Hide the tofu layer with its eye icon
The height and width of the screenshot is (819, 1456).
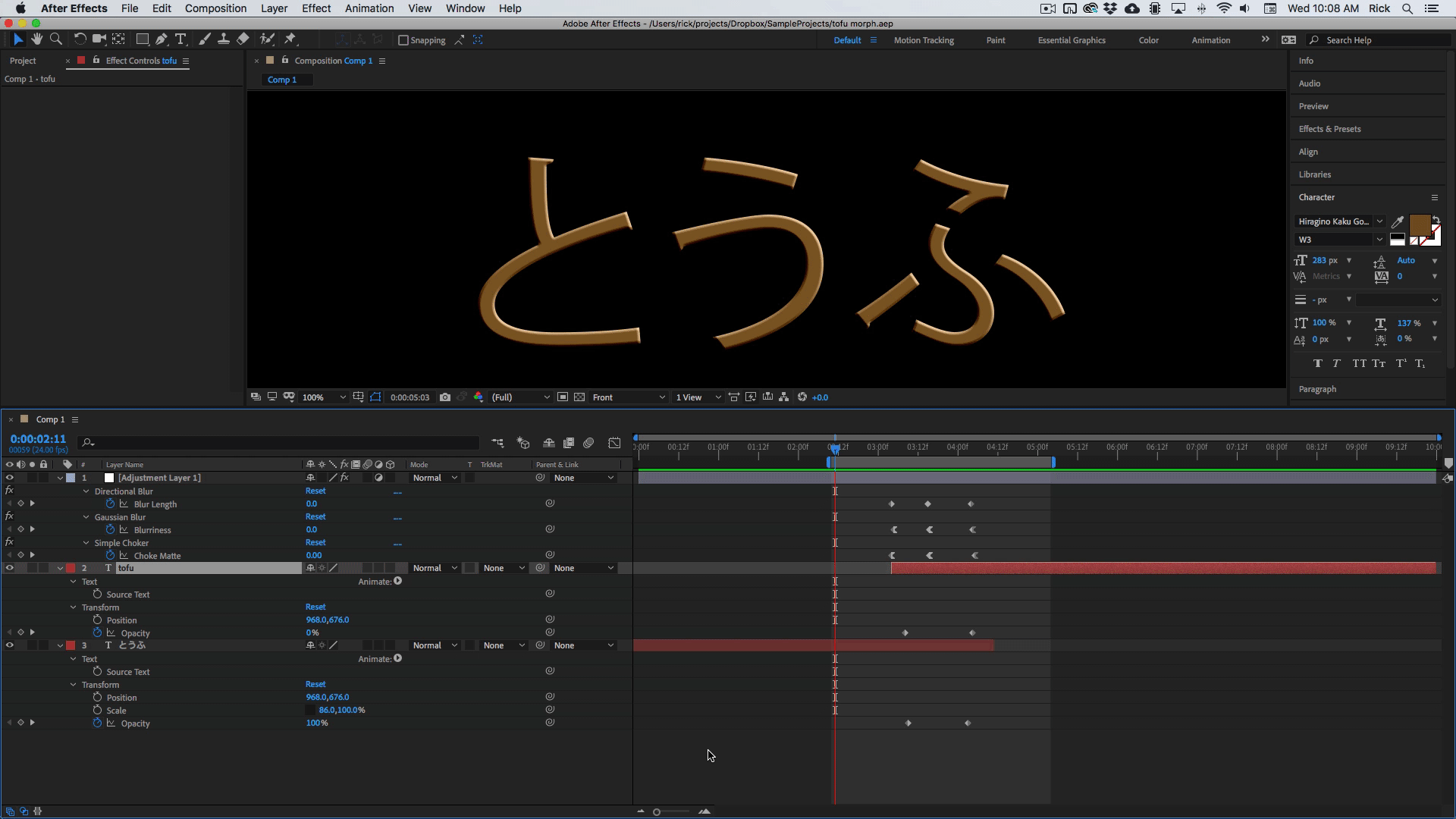pos(10,568)
